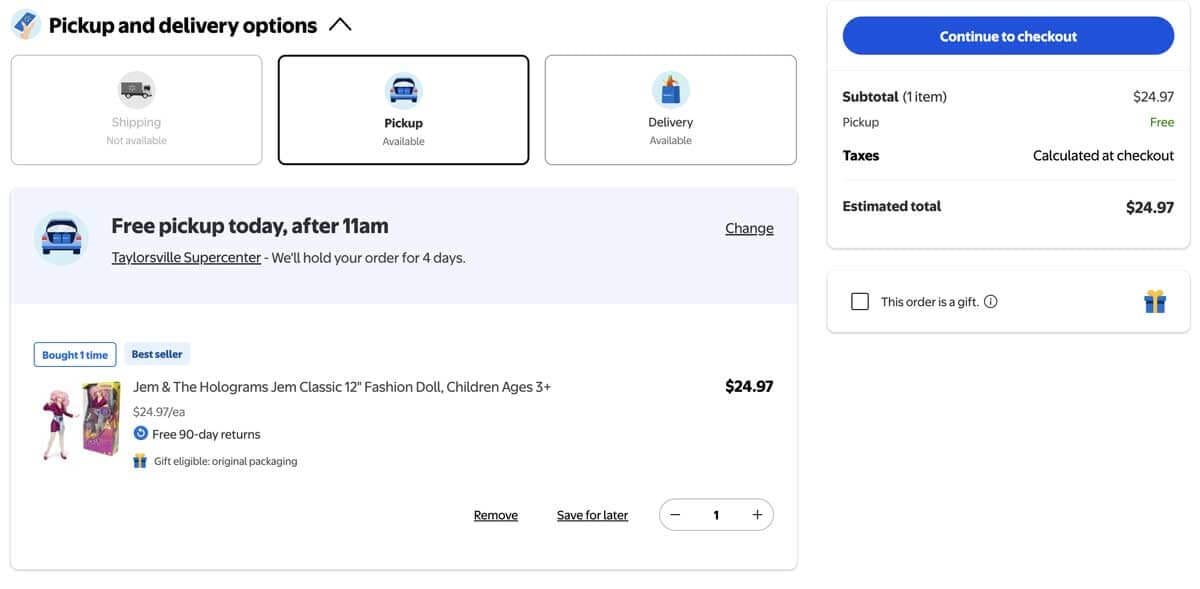Decrease item quantity with minus button
The height and width of the screenshot is (589, 1200).
[675, 515]
